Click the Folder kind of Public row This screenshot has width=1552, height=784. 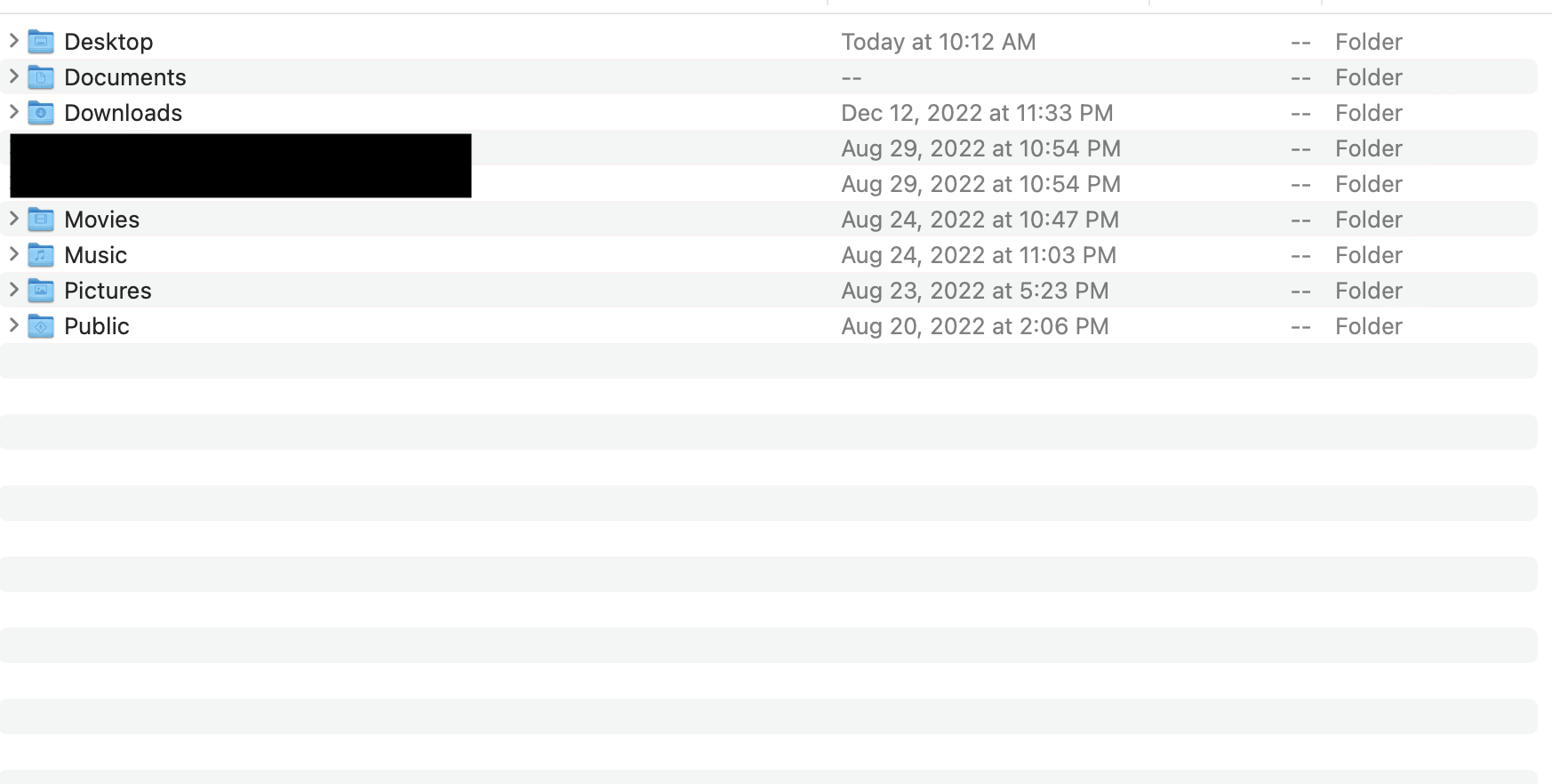coord(1368,326)
